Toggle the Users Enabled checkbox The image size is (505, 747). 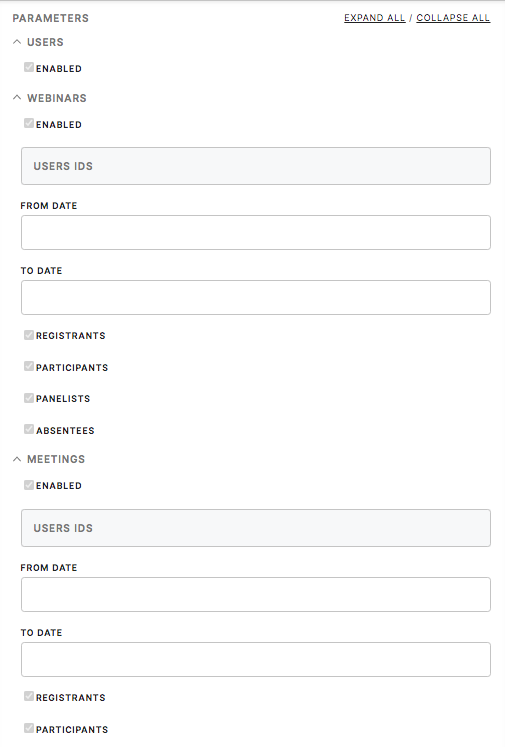pos(29,67)
